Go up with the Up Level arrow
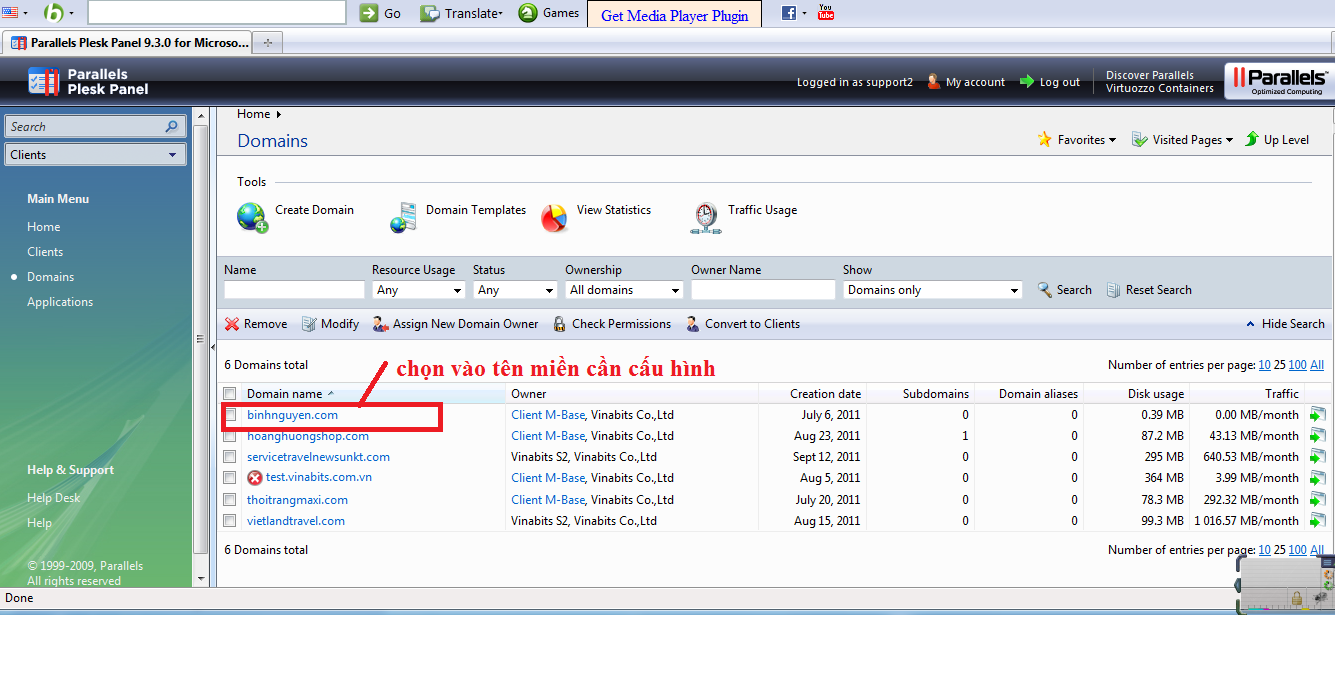 (1252, 140)
